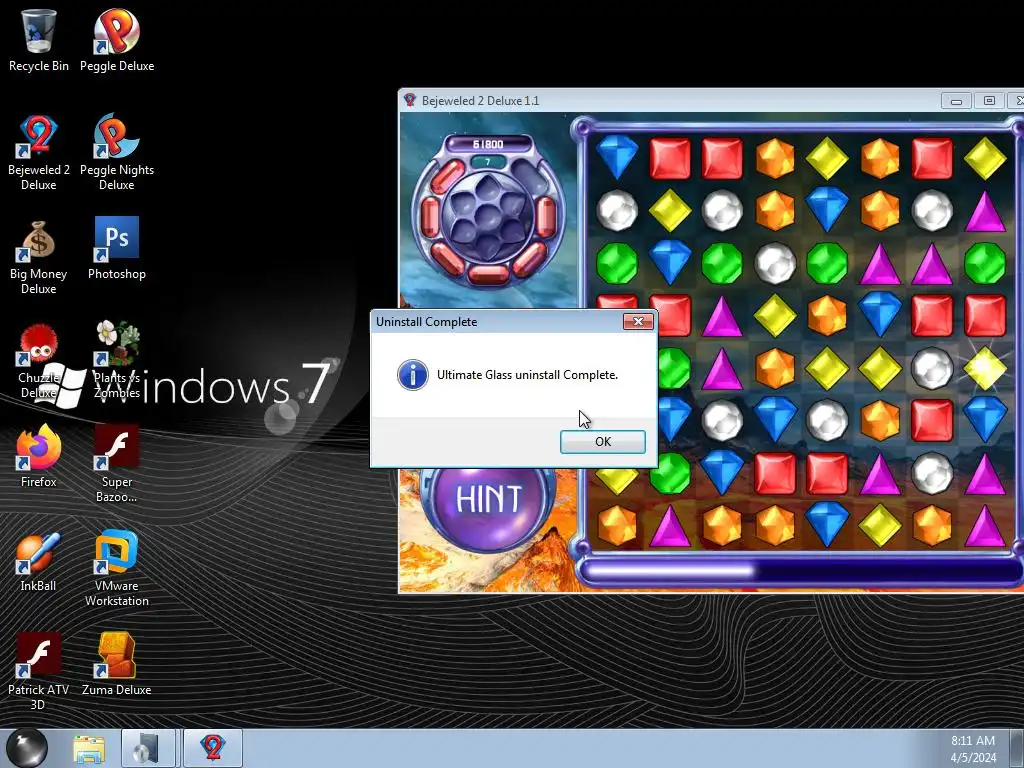Image resolution: width=1024 pixels, height=768 pixels.
Task: Open Windows Explorer from the taskbar
Action: point(89,749)
